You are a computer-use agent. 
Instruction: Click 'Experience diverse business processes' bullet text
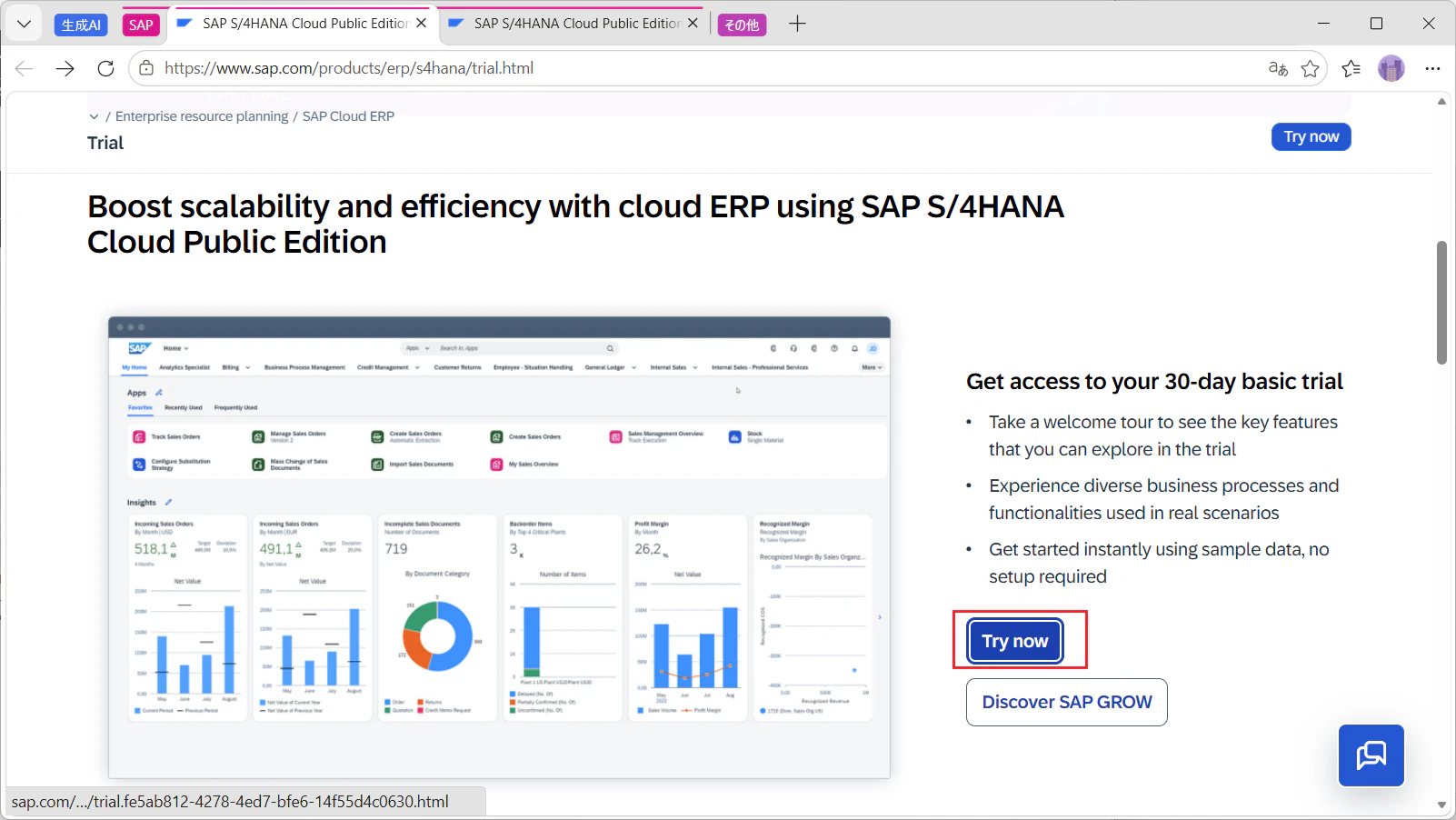tap(1164, 499)
